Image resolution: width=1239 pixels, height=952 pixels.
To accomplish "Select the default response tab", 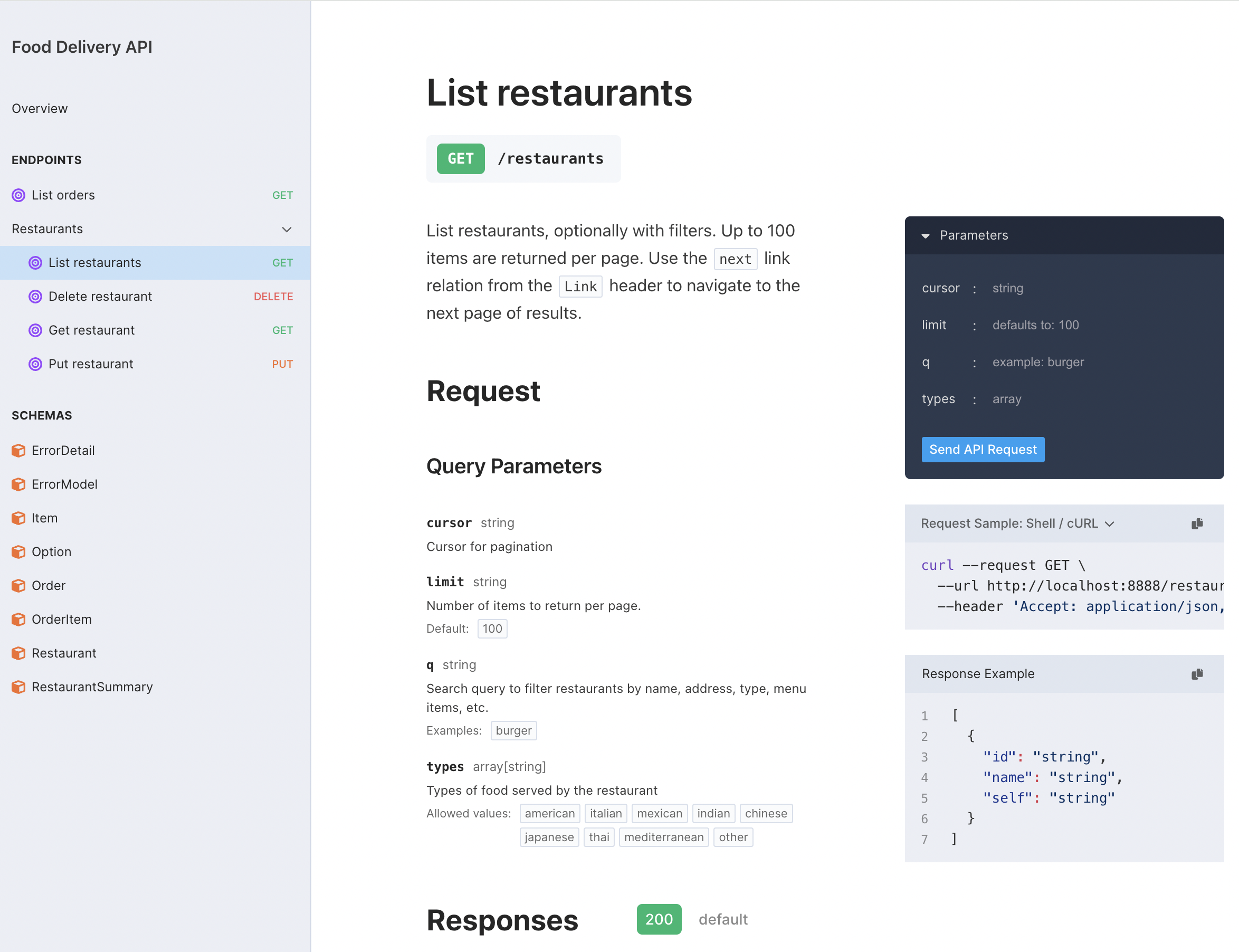I will point(723,919).
